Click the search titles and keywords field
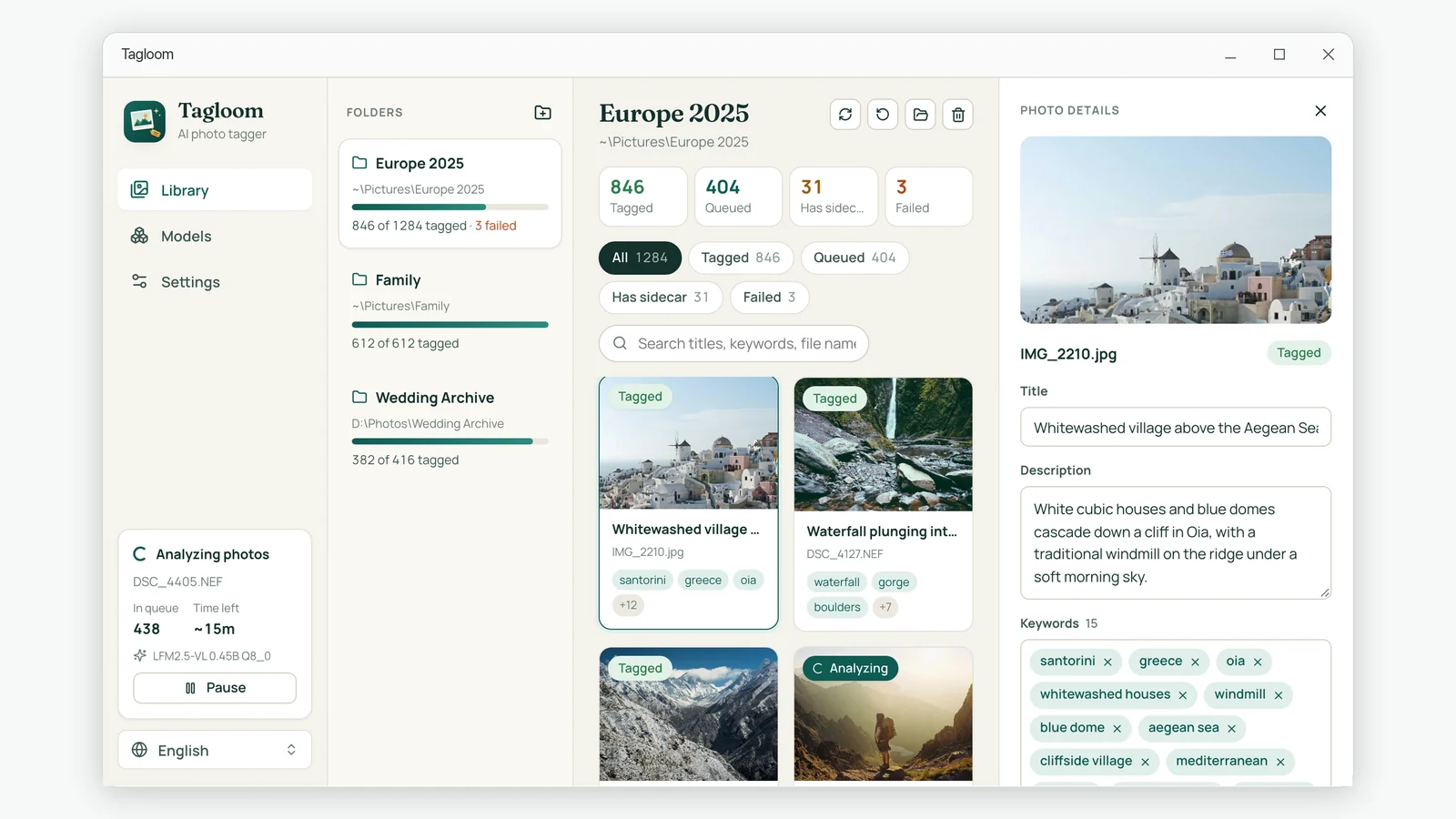This screenshot has height=819, width=1456. (733, 344)
